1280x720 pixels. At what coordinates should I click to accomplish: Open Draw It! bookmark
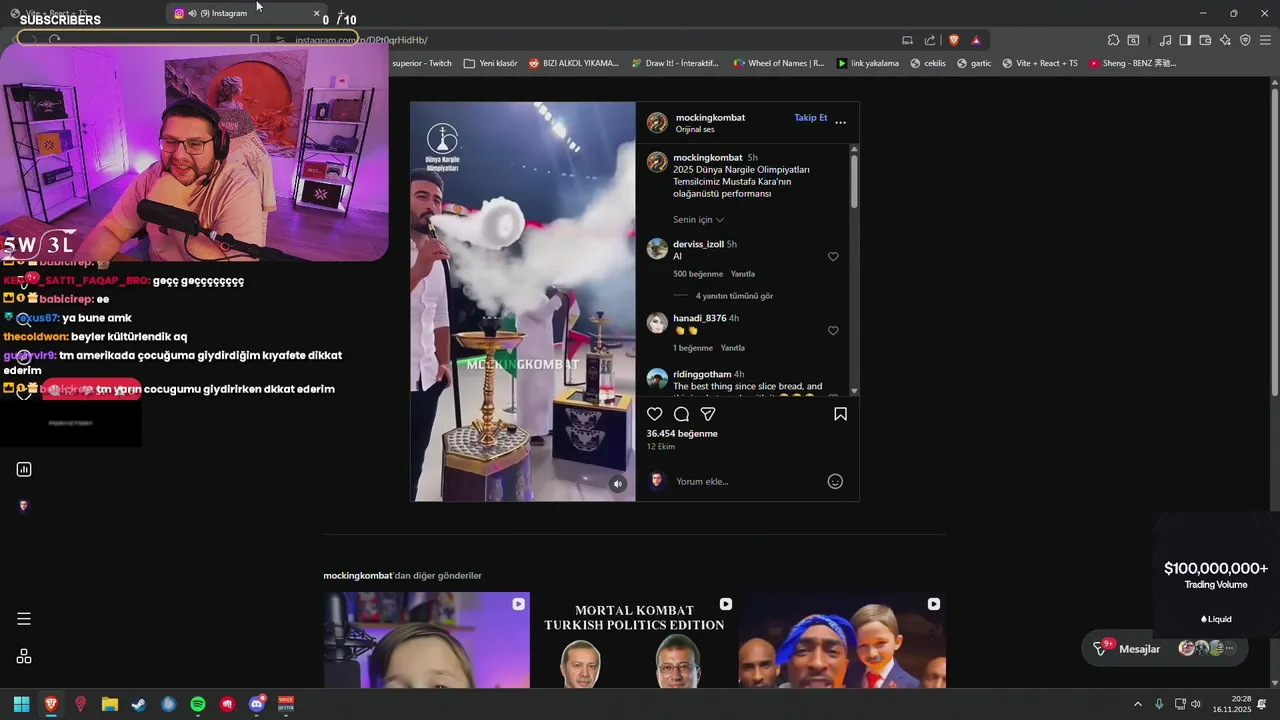(x=675, y=63)
